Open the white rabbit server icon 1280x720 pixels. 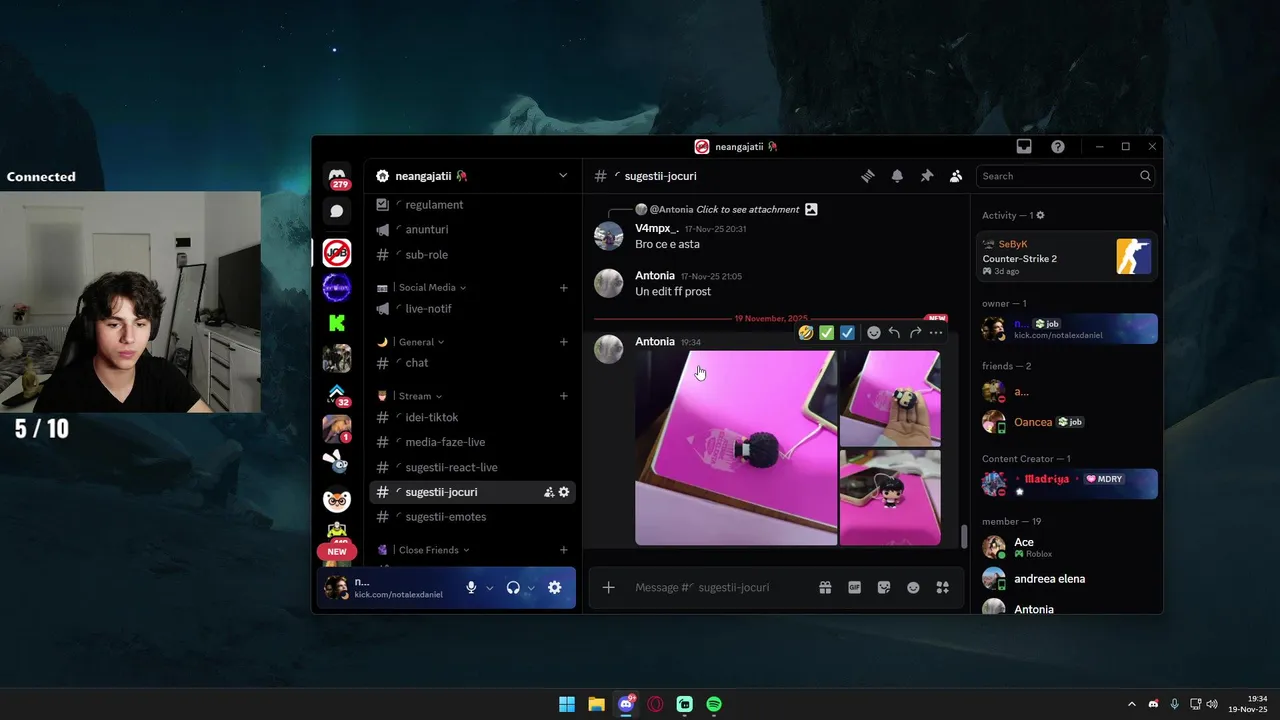[337, 463]
